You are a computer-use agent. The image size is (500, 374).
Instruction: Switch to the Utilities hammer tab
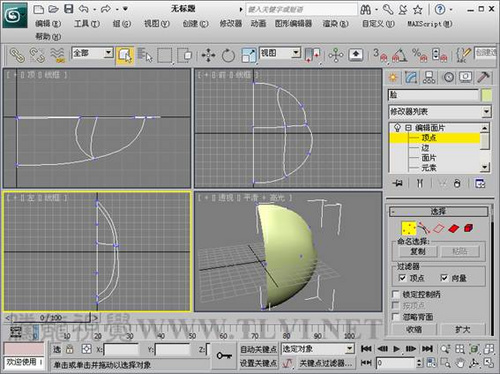point(483,77)
